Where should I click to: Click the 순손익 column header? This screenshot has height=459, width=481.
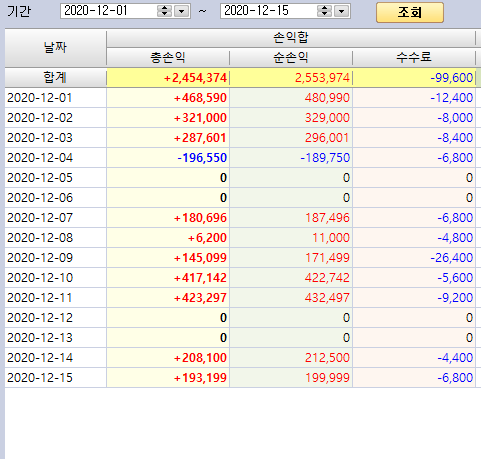(291, 57)
